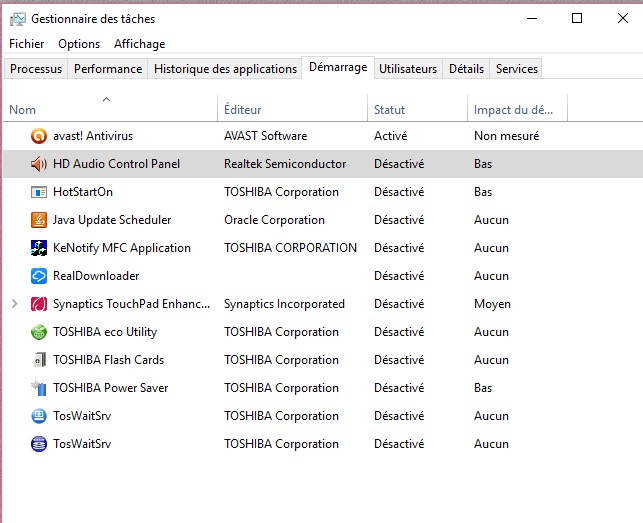Open the Fichier menu

click(x=27, y=44)
